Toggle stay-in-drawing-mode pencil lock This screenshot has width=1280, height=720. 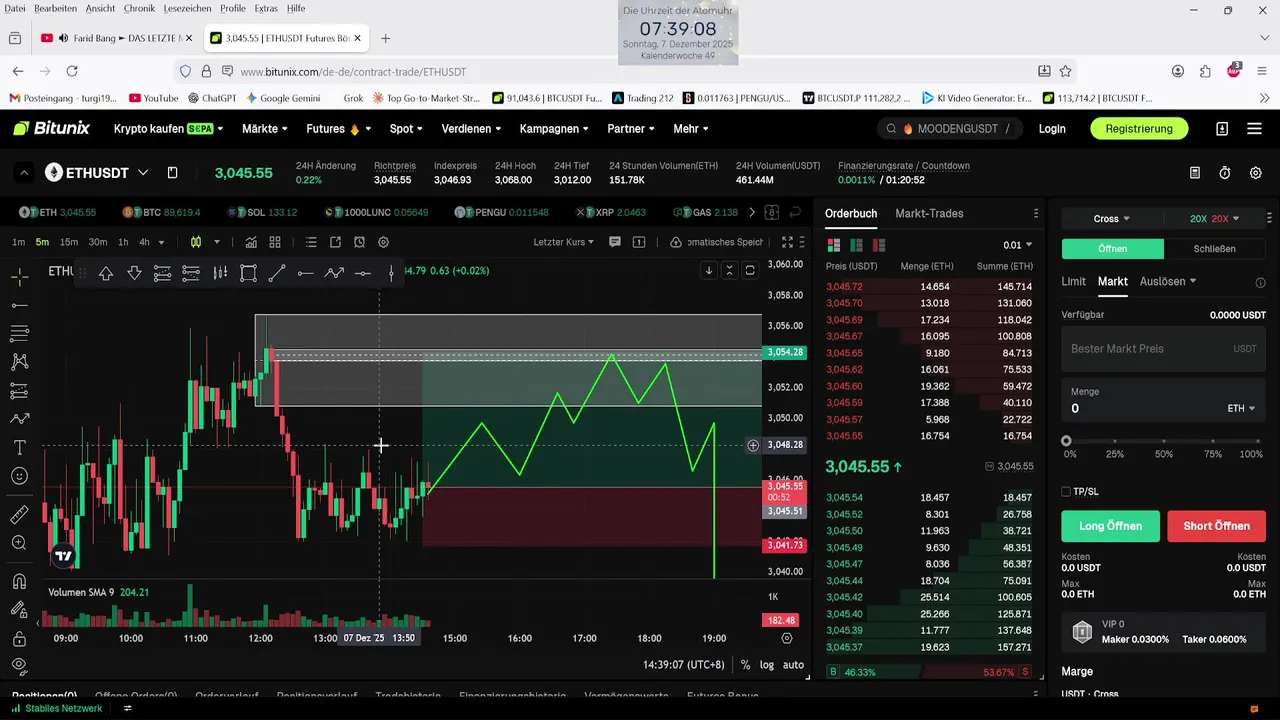[19, 609]
